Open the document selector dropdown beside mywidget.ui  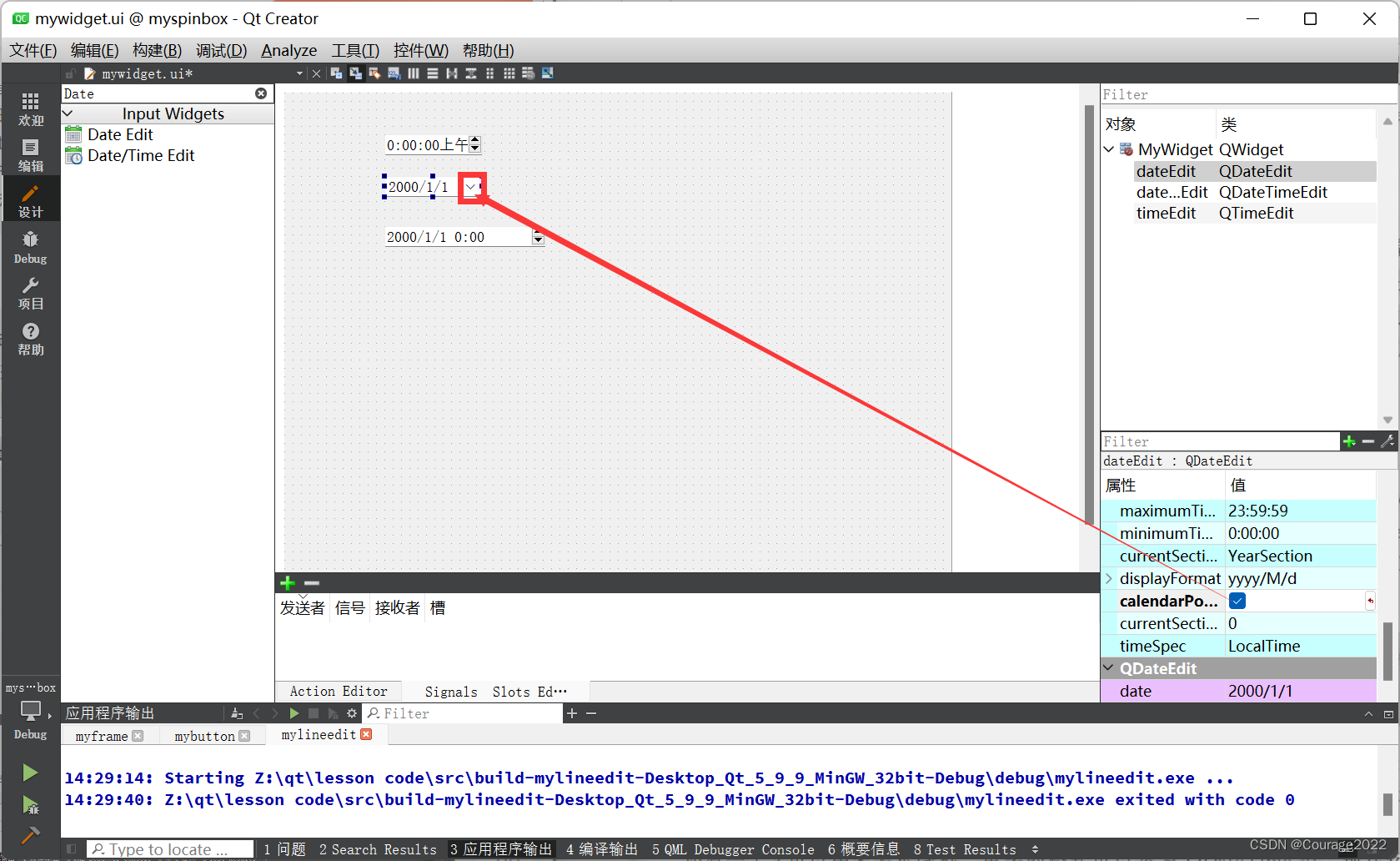299,73
